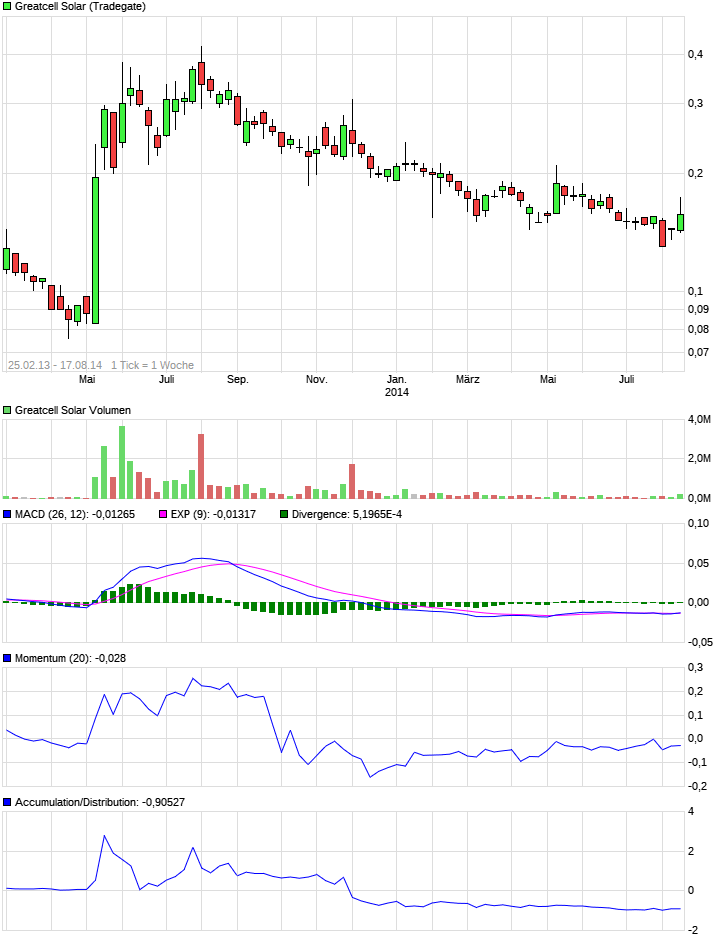Image resolution: width=726 pixels, height=940 pixels.
Task: Click the EXP (9): -0,01317 label
Action: click(213, 514)
